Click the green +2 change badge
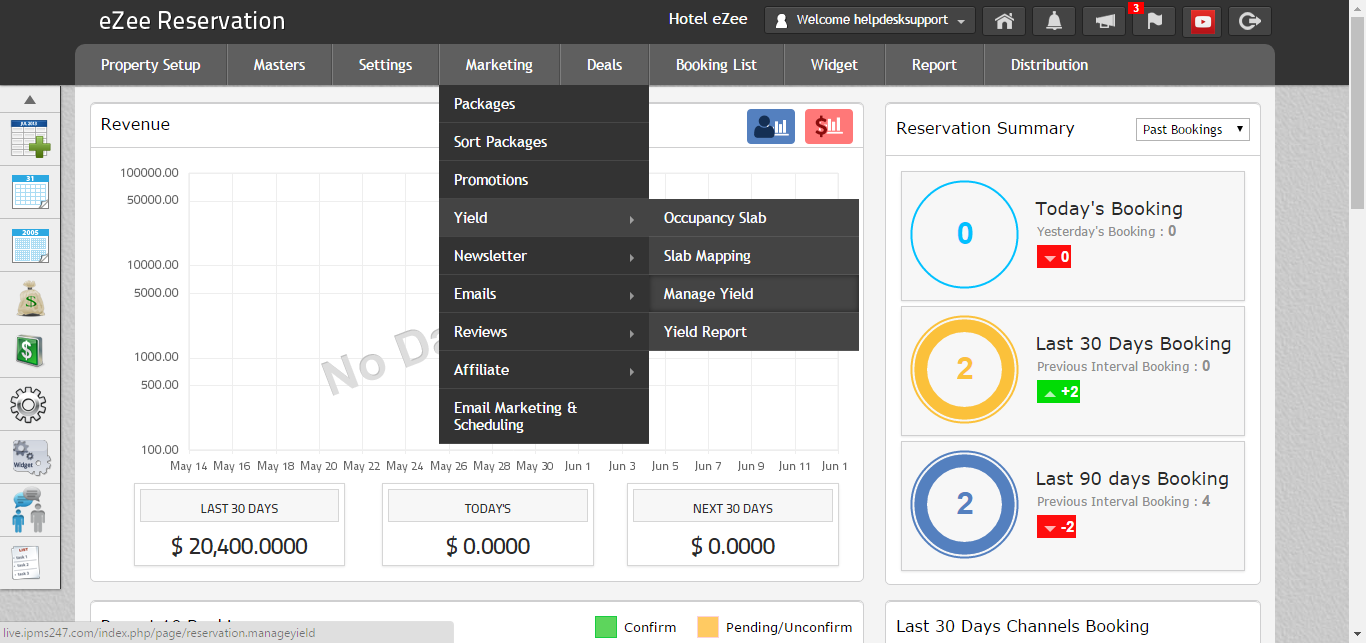The image size is (1366, 643). (x=1058, y=392)
